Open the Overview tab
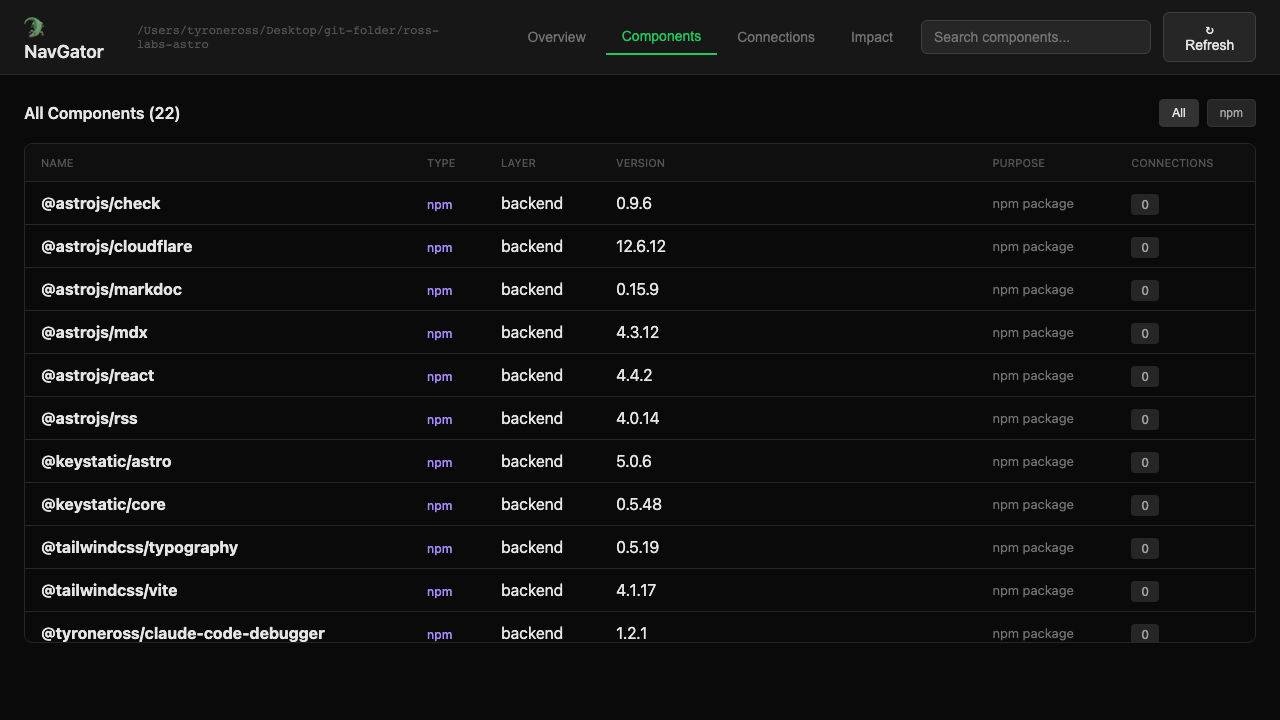The width and height of the screenshot is (1280, 720). pyautogui.click(x=556, y=37)
